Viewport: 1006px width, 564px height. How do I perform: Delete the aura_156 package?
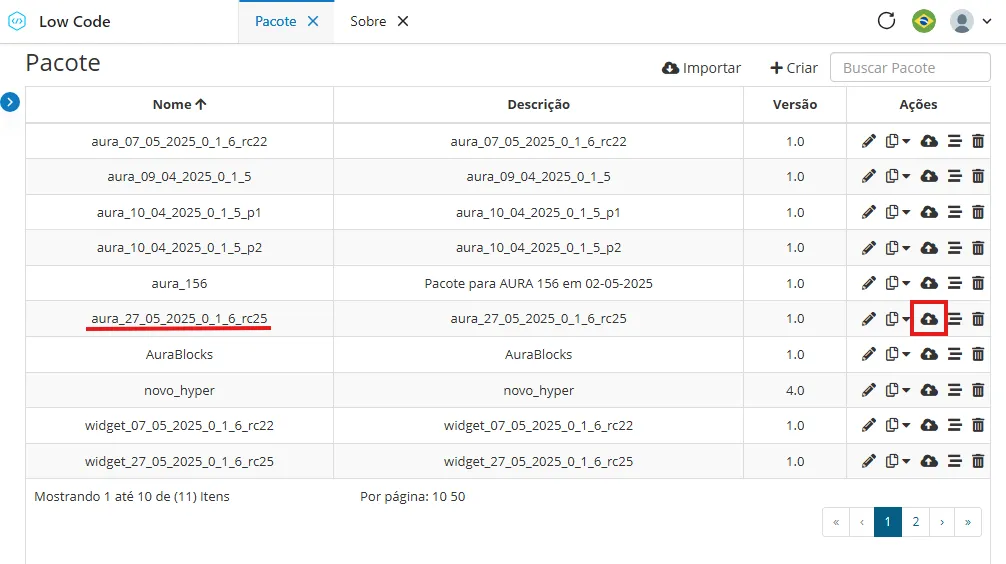[978, 283]
